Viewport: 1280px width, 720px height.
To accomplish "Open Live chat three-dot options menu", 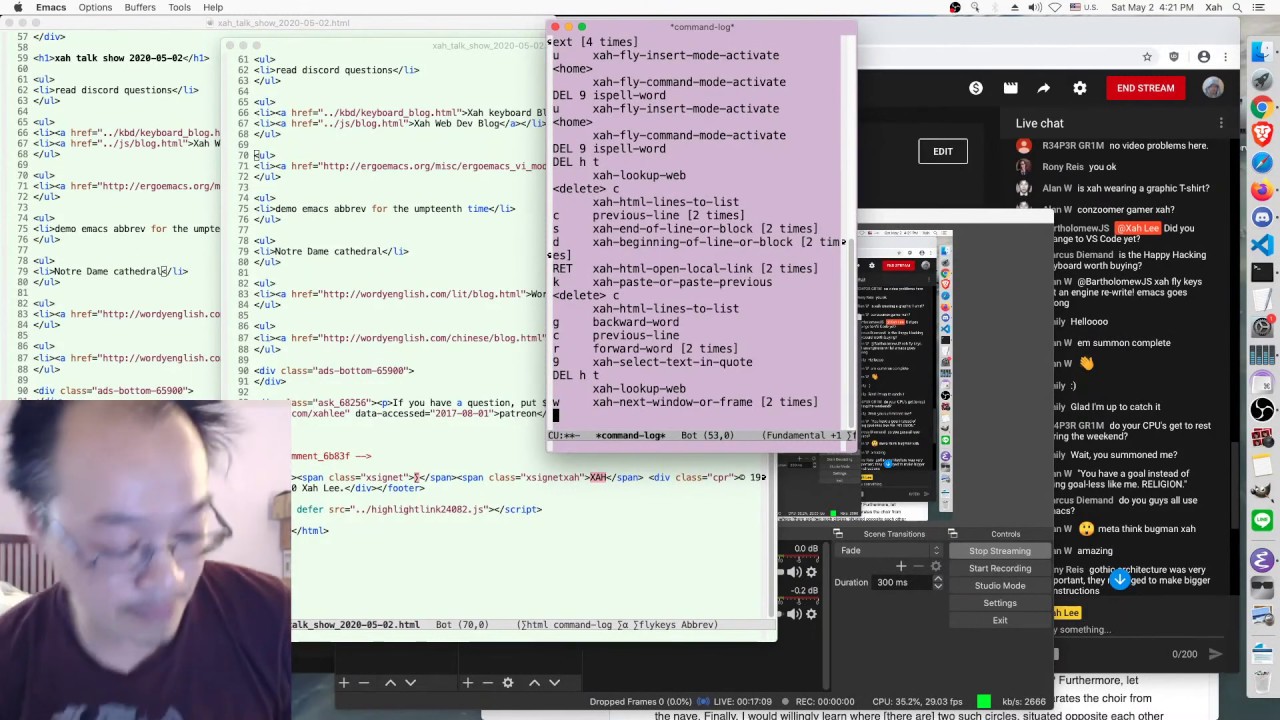I will [x=1220, y=123].
